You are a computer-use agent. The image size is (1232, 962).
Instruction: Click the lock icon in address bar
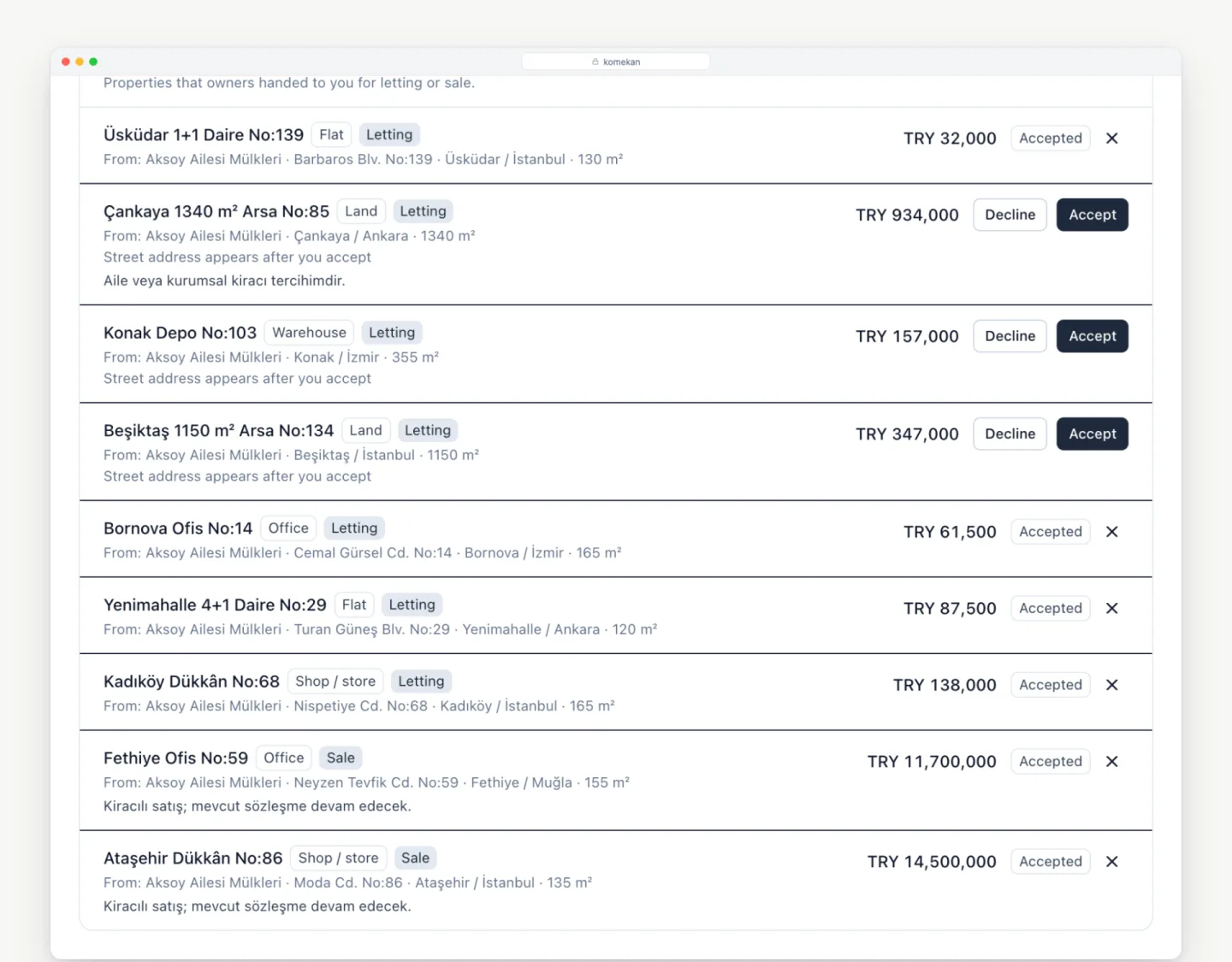coord(595,62)
